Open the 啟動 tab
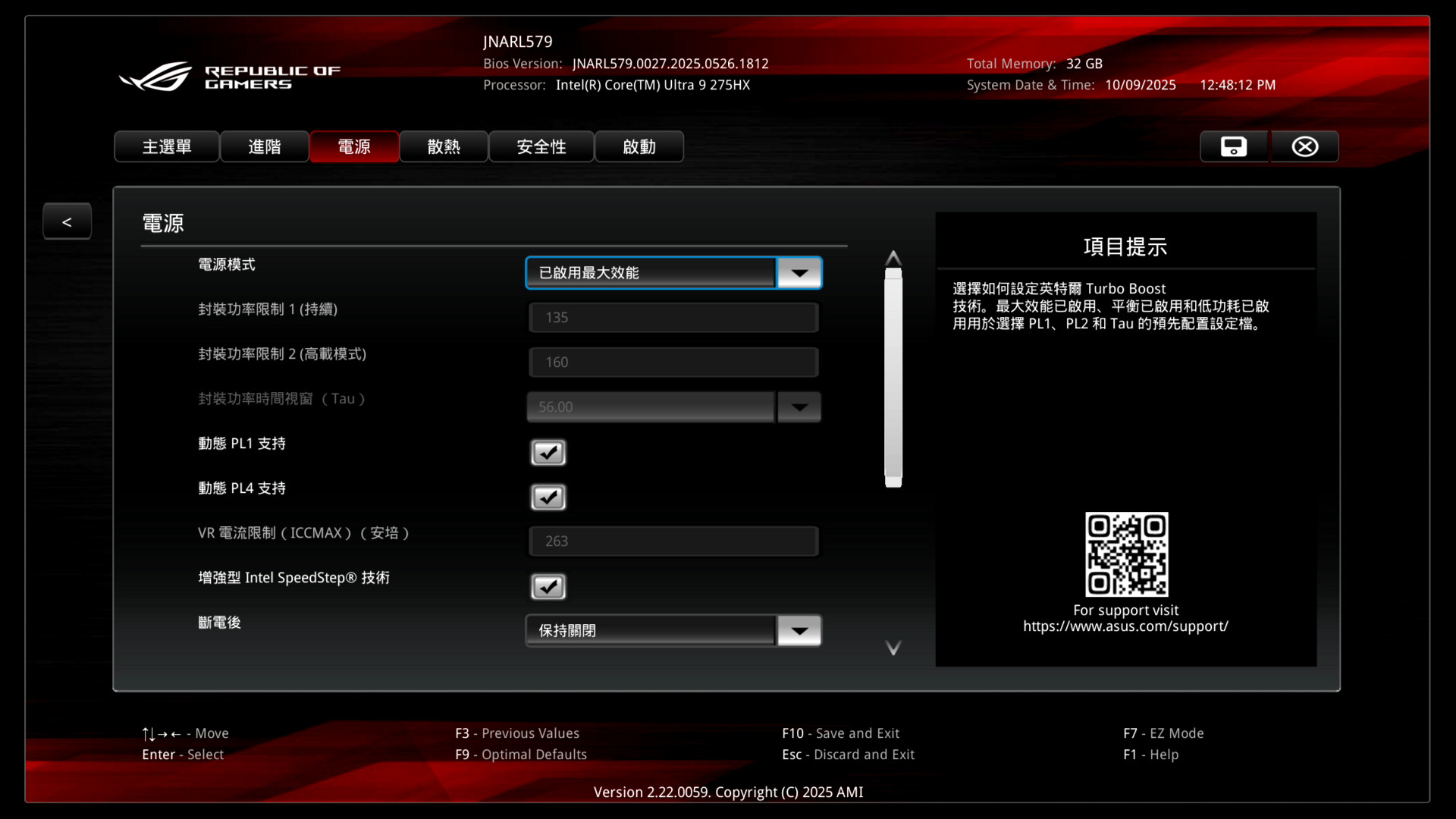The width and height of the screenshot is (1456, 819). [639, 146]
